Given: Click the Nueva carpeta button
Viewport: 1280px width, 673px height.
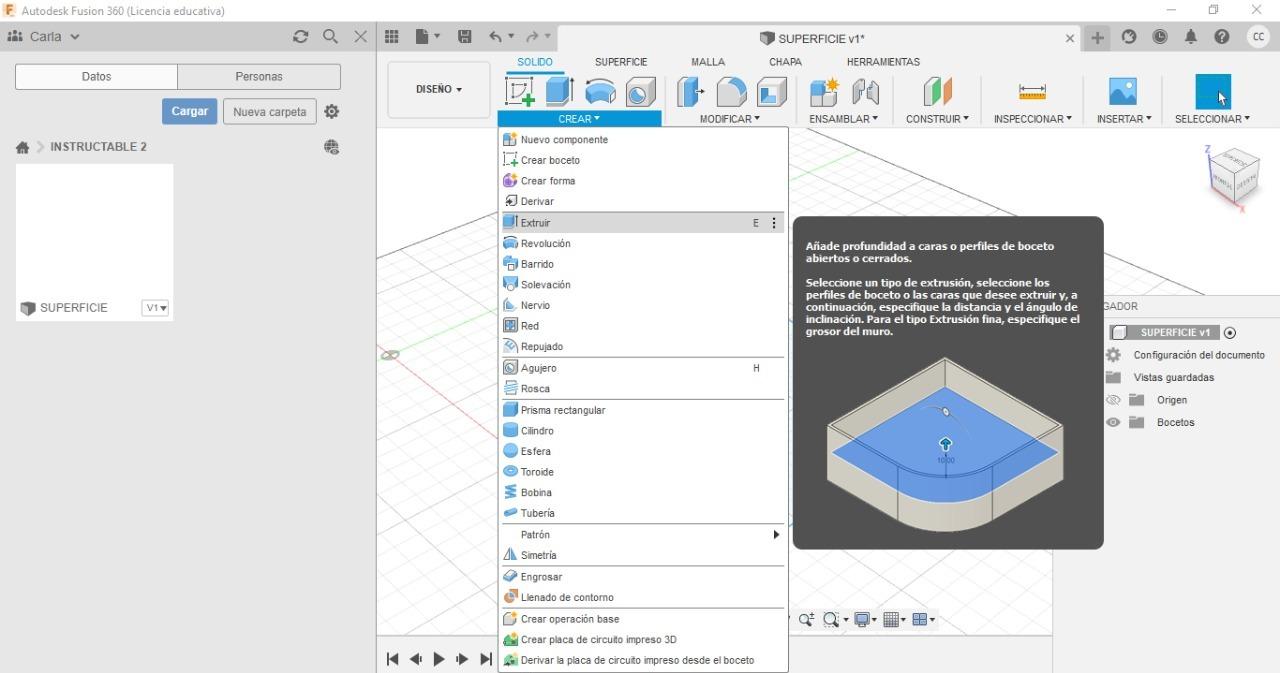Looking at the screenshot, I should tap(270, 111).
